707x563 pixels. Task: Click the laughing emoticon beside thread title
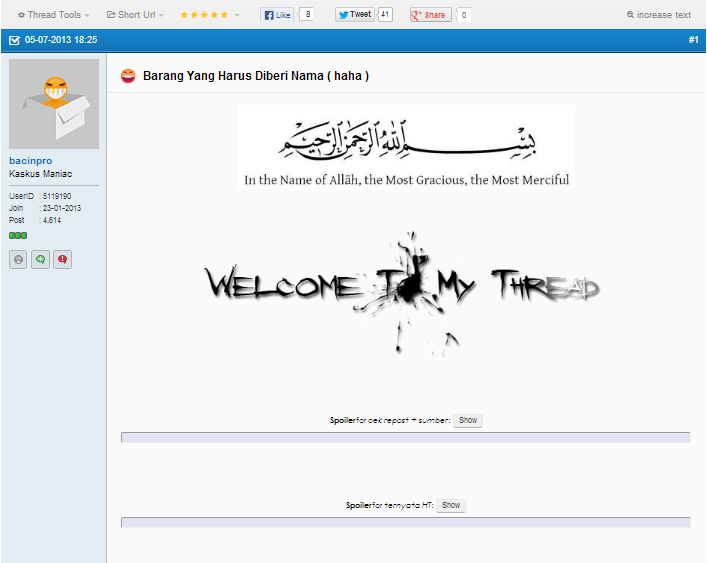128,76
